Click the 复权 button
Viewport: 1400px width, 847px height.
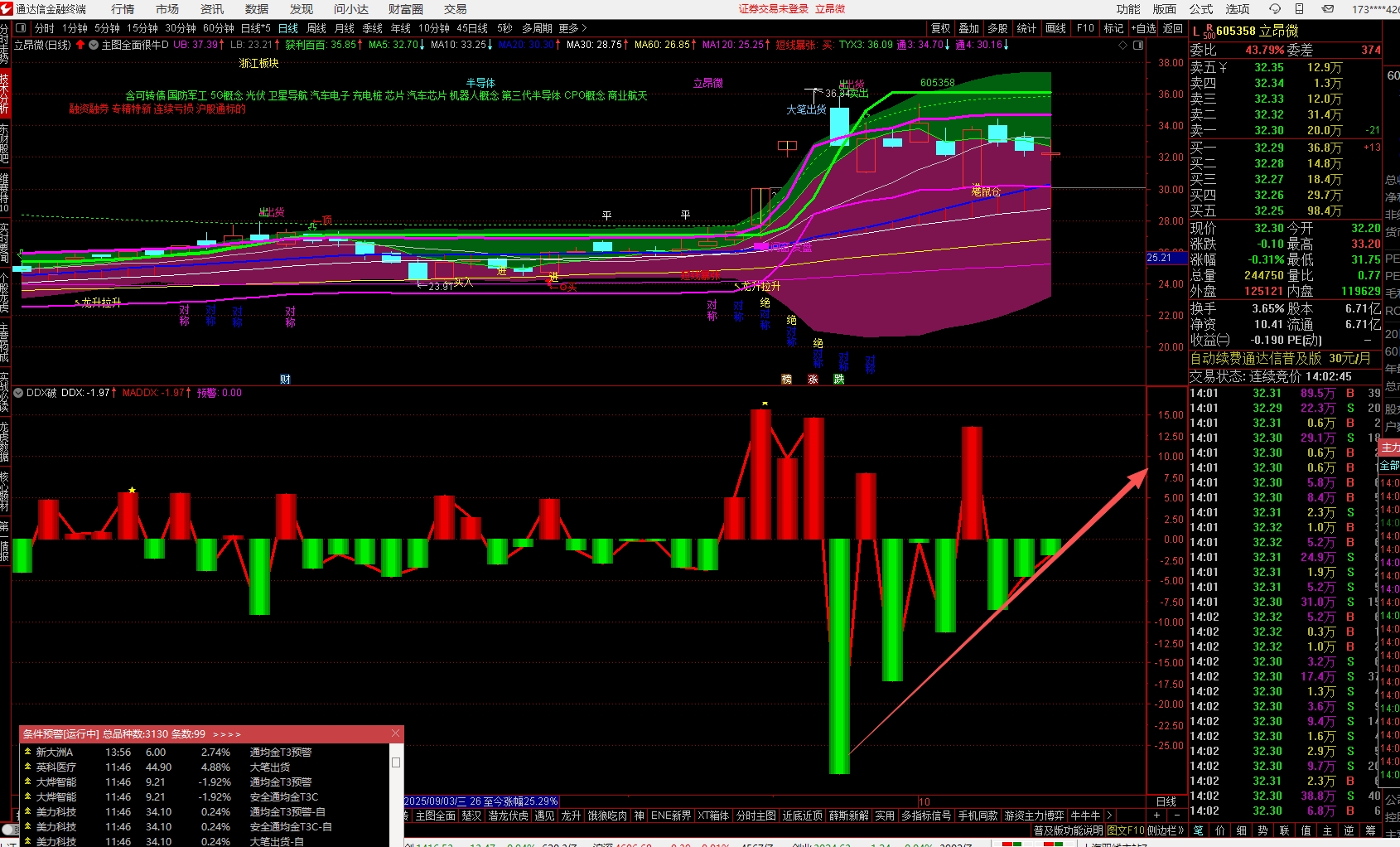click(x=941, y=28)
